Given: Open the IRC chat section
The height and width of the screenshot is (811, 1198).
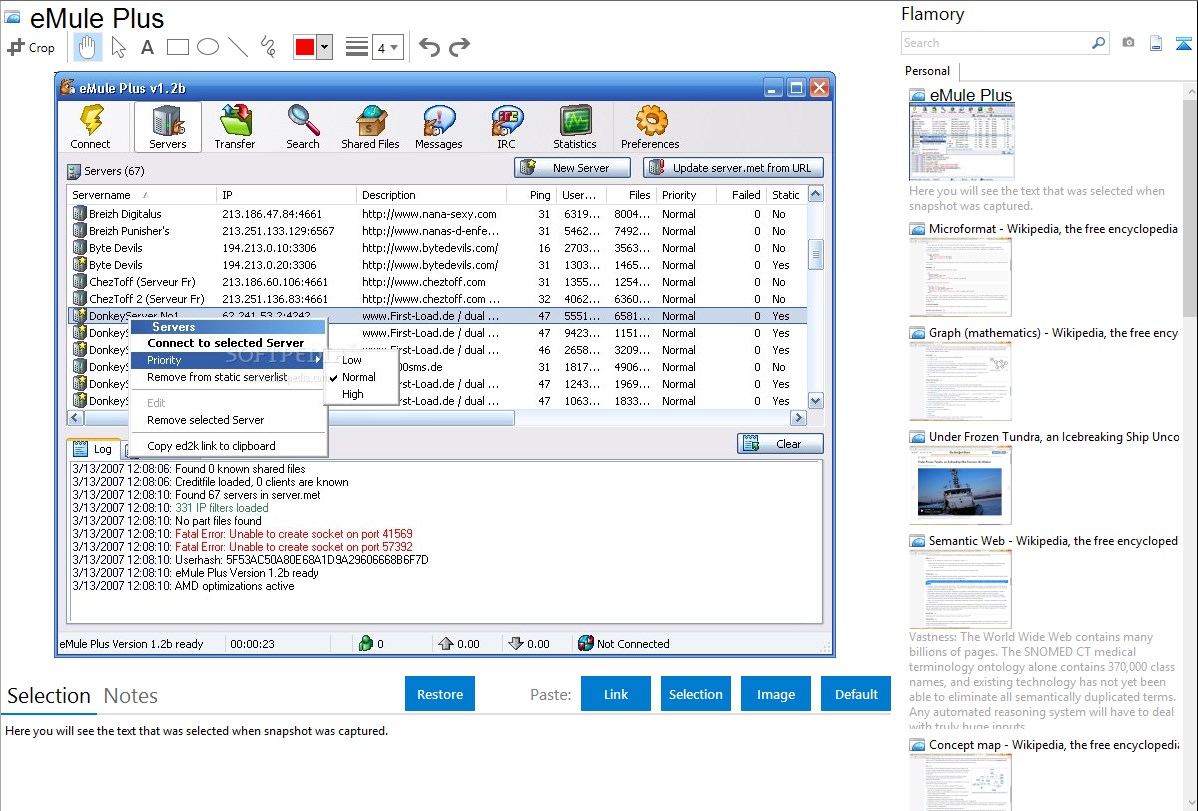Looking at the screenshot, I should pos(507,128).
